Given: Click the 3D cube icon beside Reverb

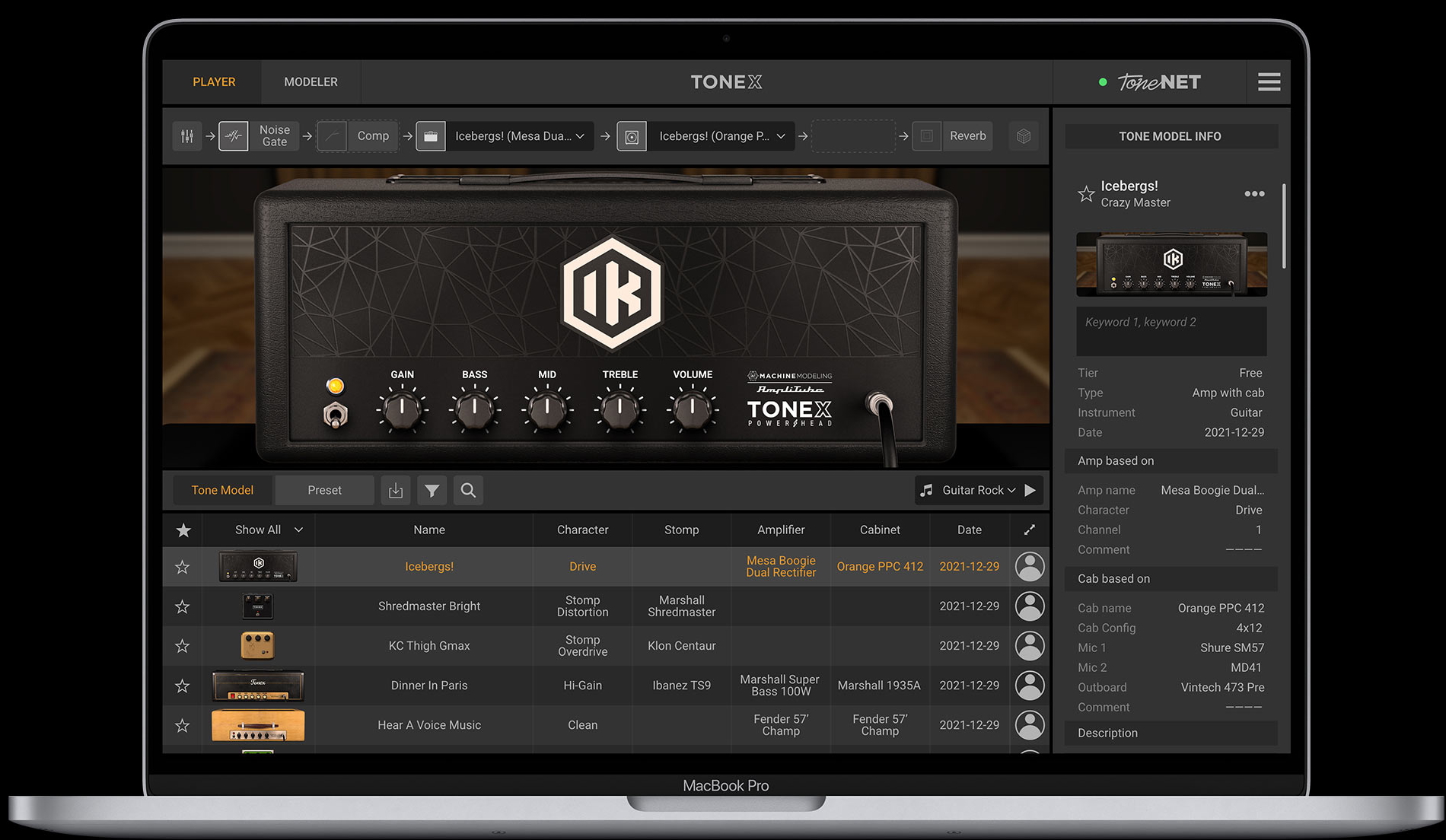Looking at the screenshot, I should pos(1024,136).
